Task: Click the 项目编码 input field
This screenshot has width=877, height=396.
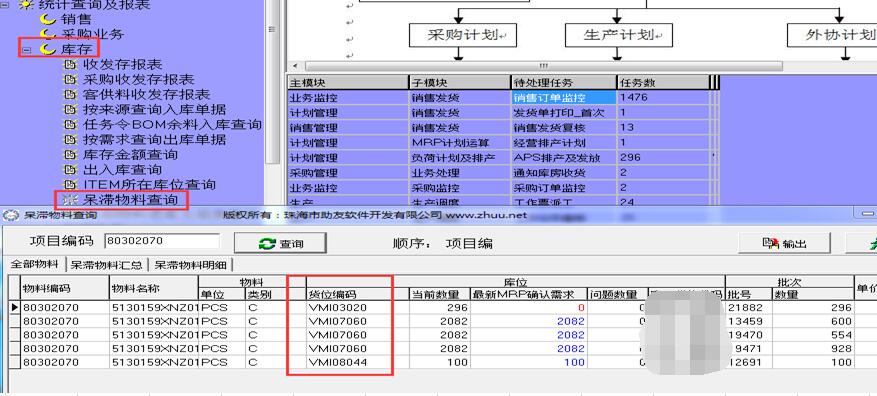Action: (162, 241)
